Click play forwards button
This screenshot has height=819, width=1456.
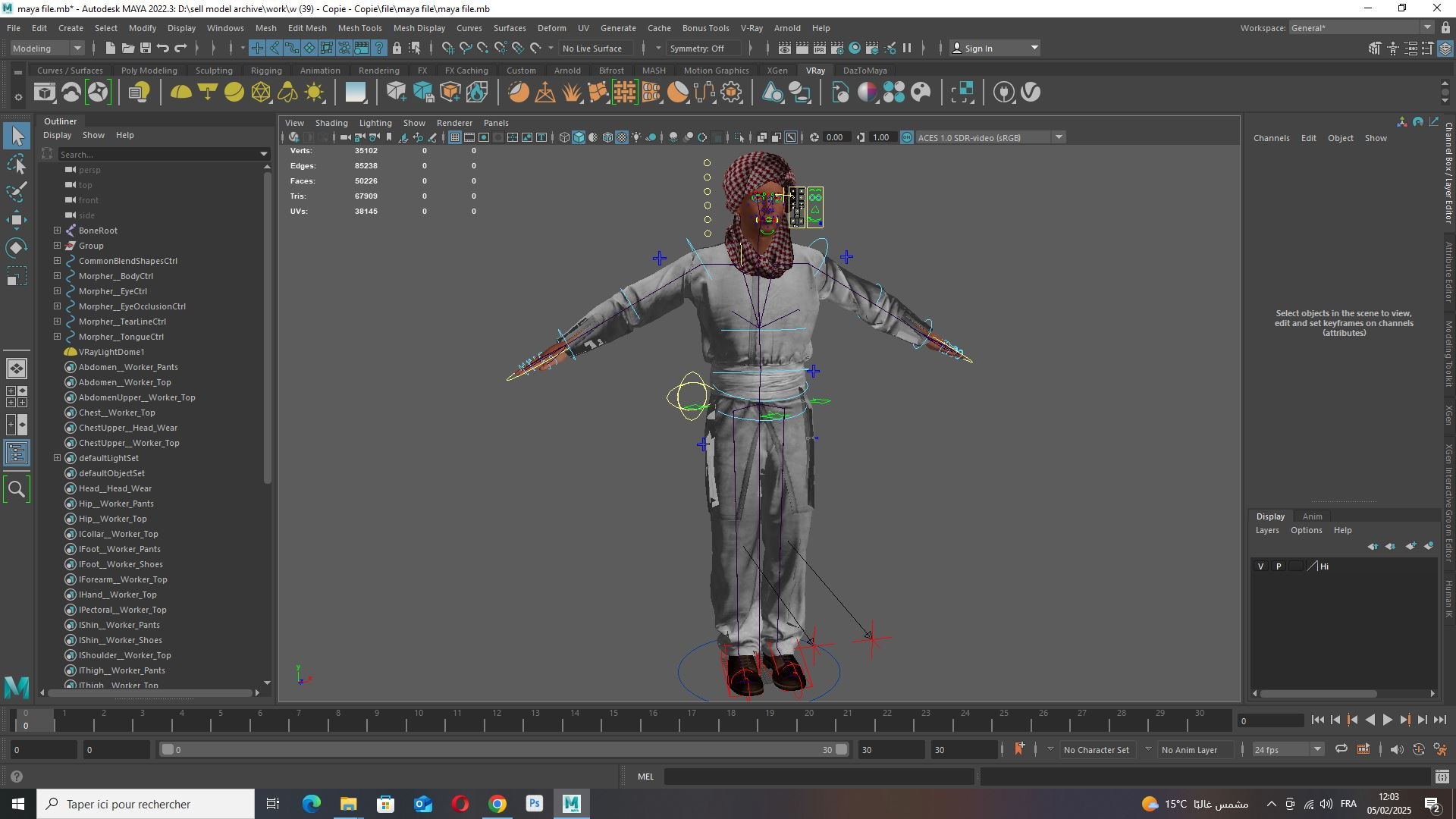[x=1387, y=720]
